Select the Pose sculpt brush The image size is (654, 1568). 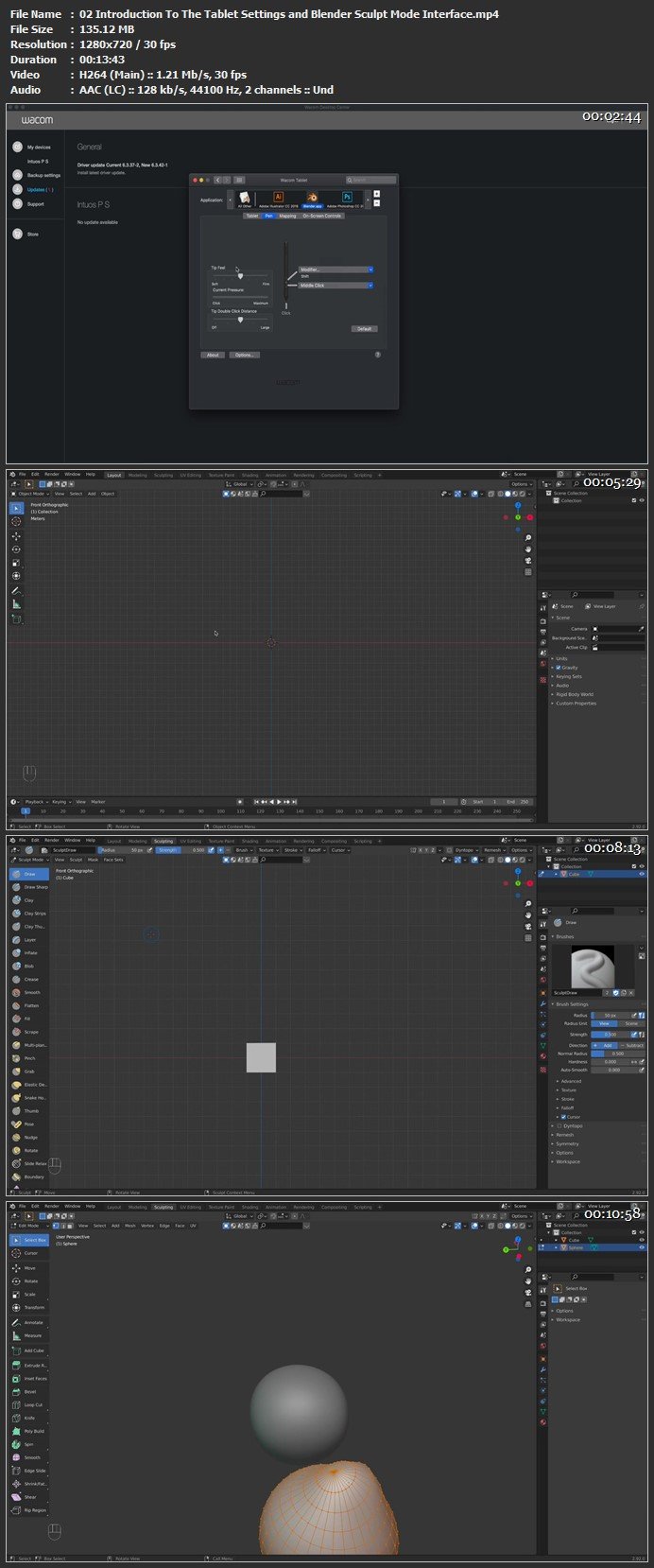tap(29, 1124)
